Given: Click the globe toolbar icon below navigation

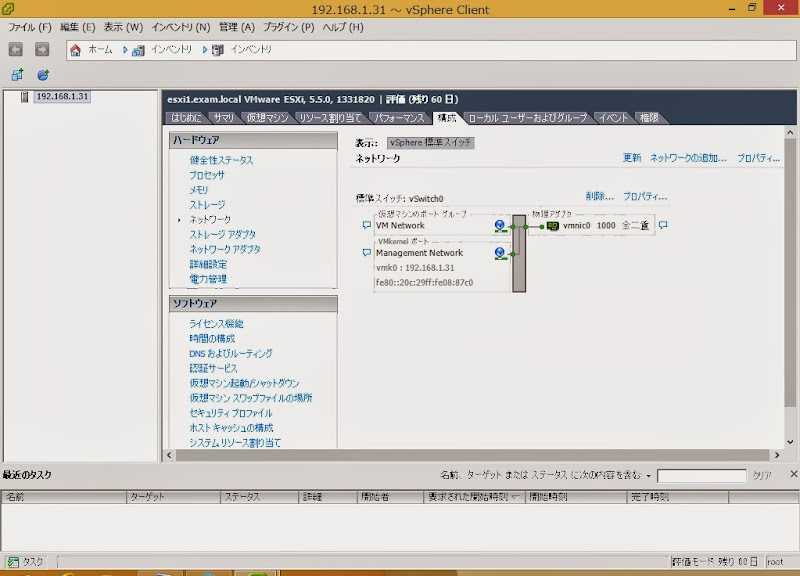Looking at the screenshot, I should (x=43, y=75).
